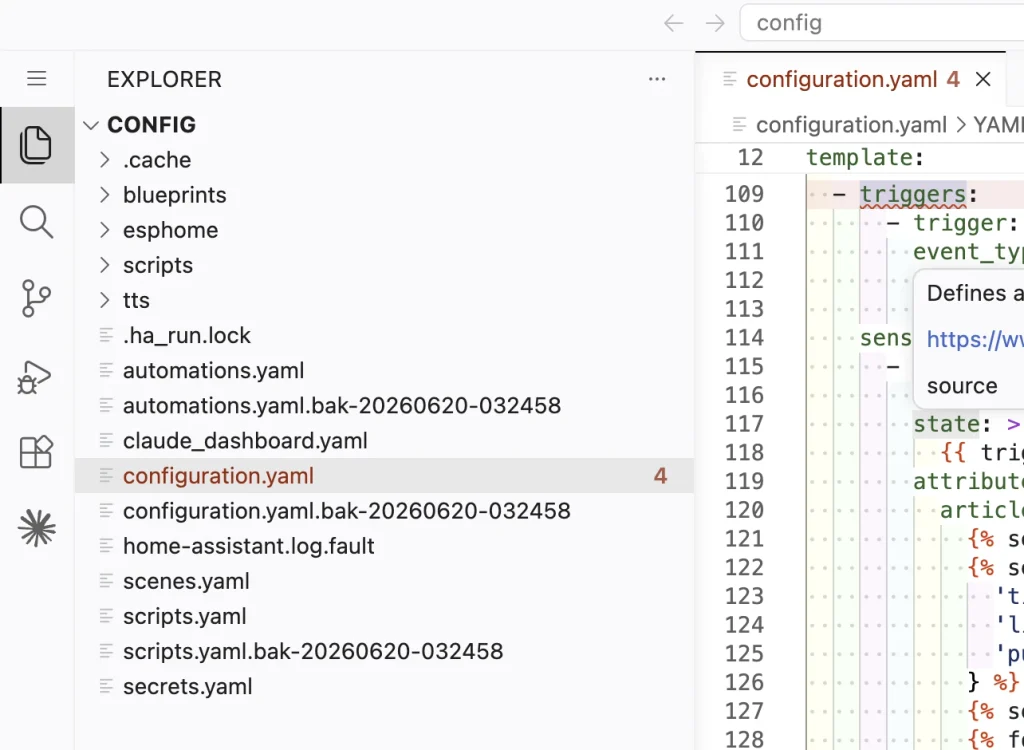Screen dimensions: 1024x750
Task: Open configuration.yaml.bak-20260620-032458 backup file
Action: coord(384,511)
